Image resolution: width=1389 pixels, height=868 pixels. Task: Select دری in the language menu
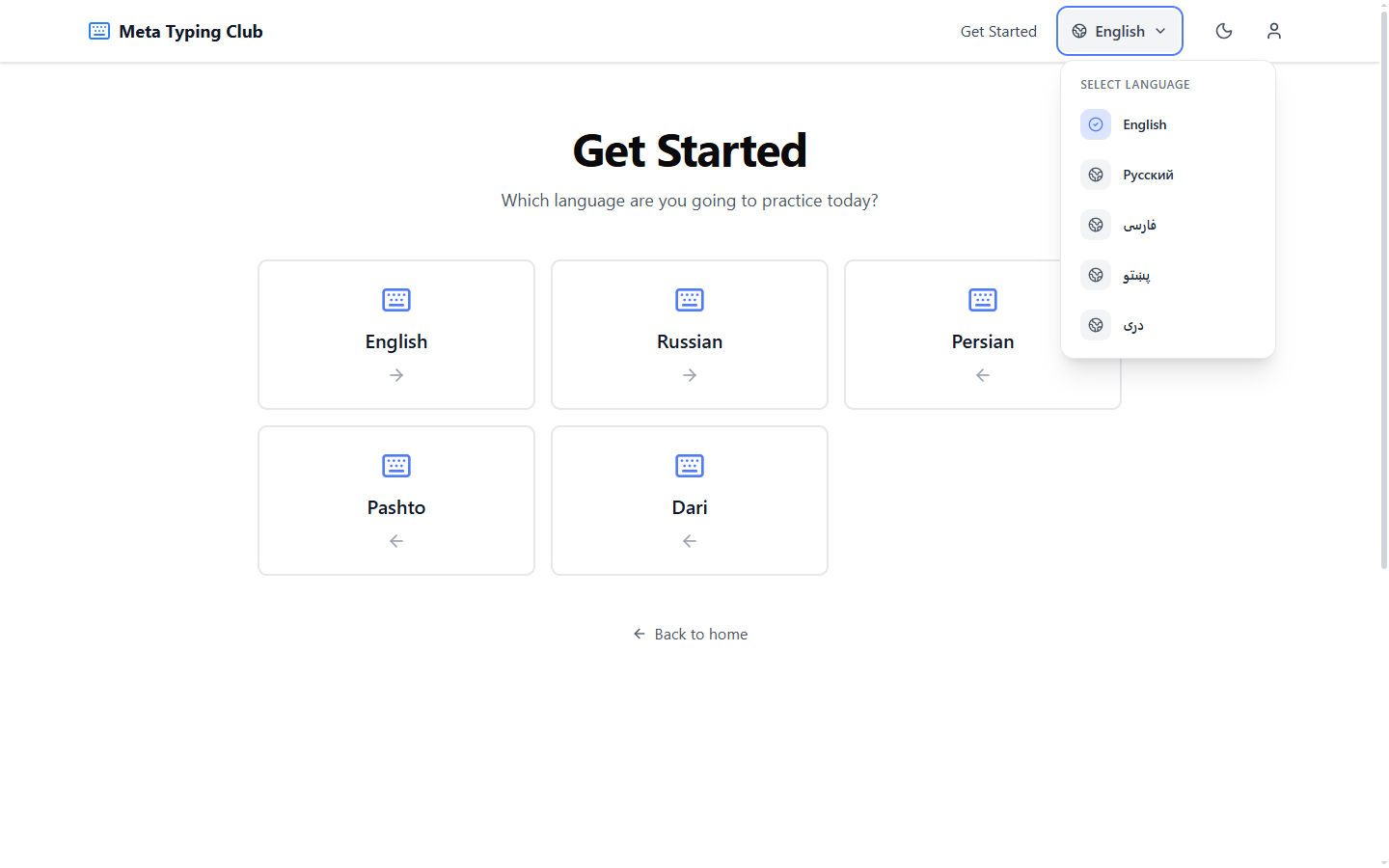coord(1168,325)
